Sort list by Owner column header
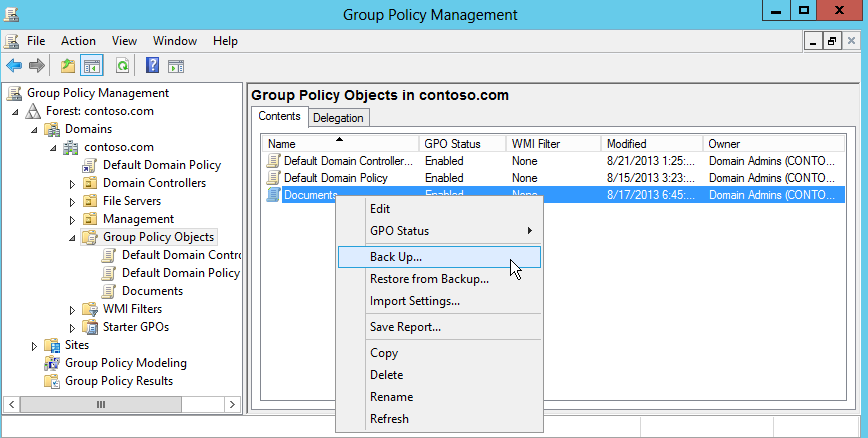868x438 pixels. (x=774, y=143)
